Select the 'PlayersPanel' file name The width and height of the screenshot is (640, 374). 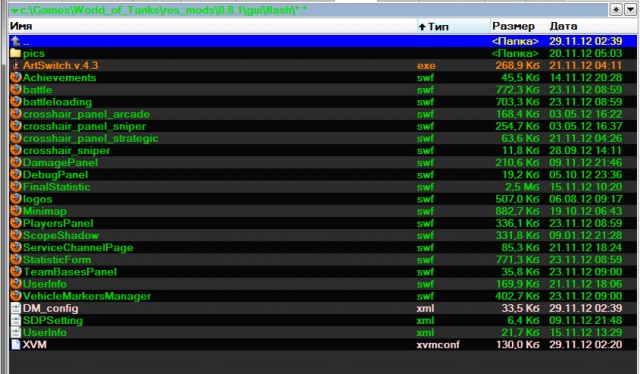point(58,223)
